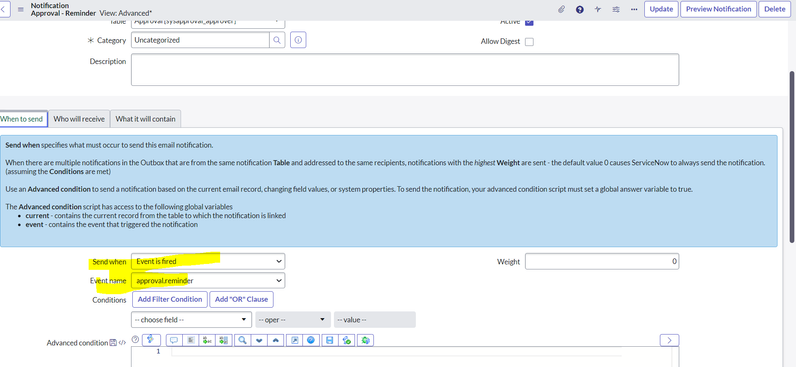This screenshot has height=367, width=796.
Task: Find next with down-chevron toolbar icon
Action: click(259, 340)
